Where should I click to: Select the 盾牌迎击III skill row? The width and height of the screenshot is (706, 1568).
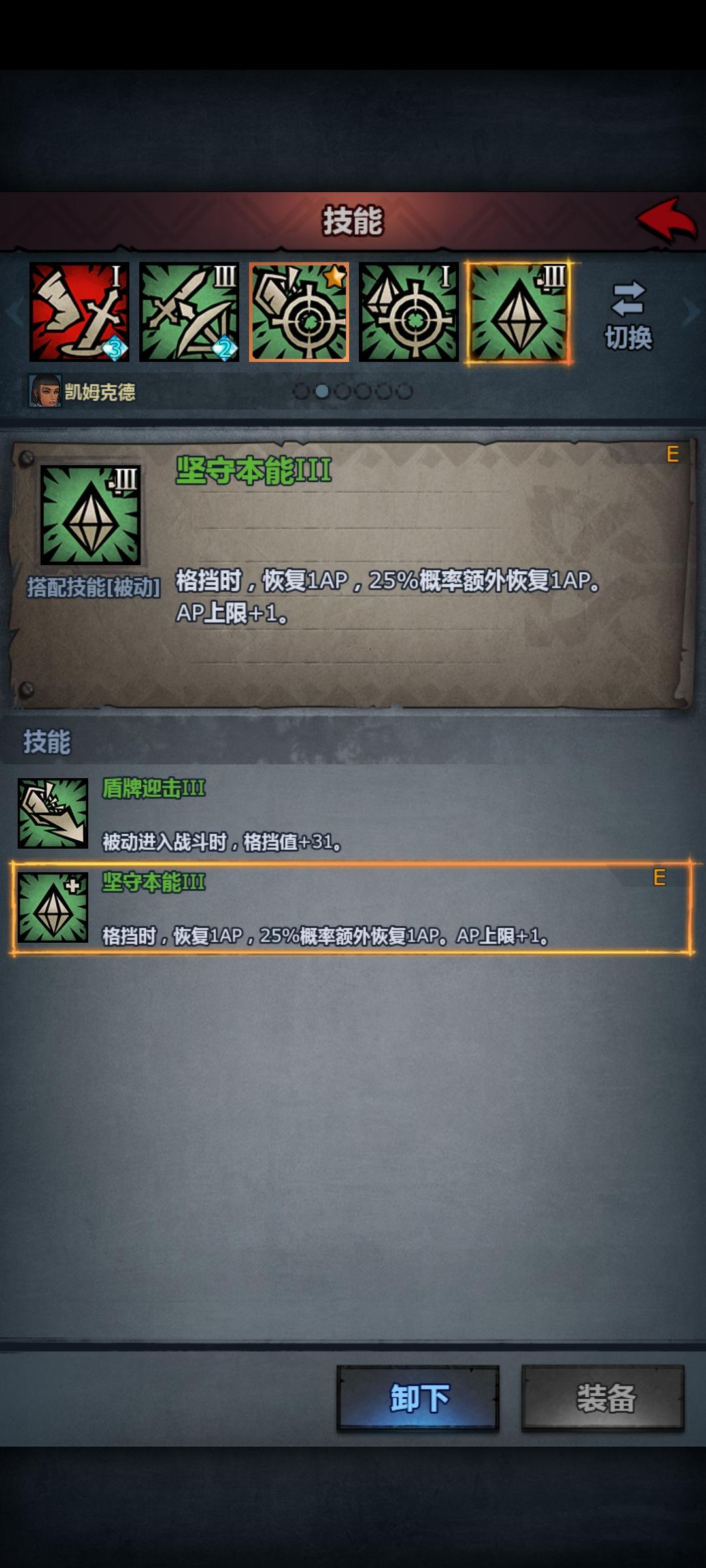click(352, 814)
